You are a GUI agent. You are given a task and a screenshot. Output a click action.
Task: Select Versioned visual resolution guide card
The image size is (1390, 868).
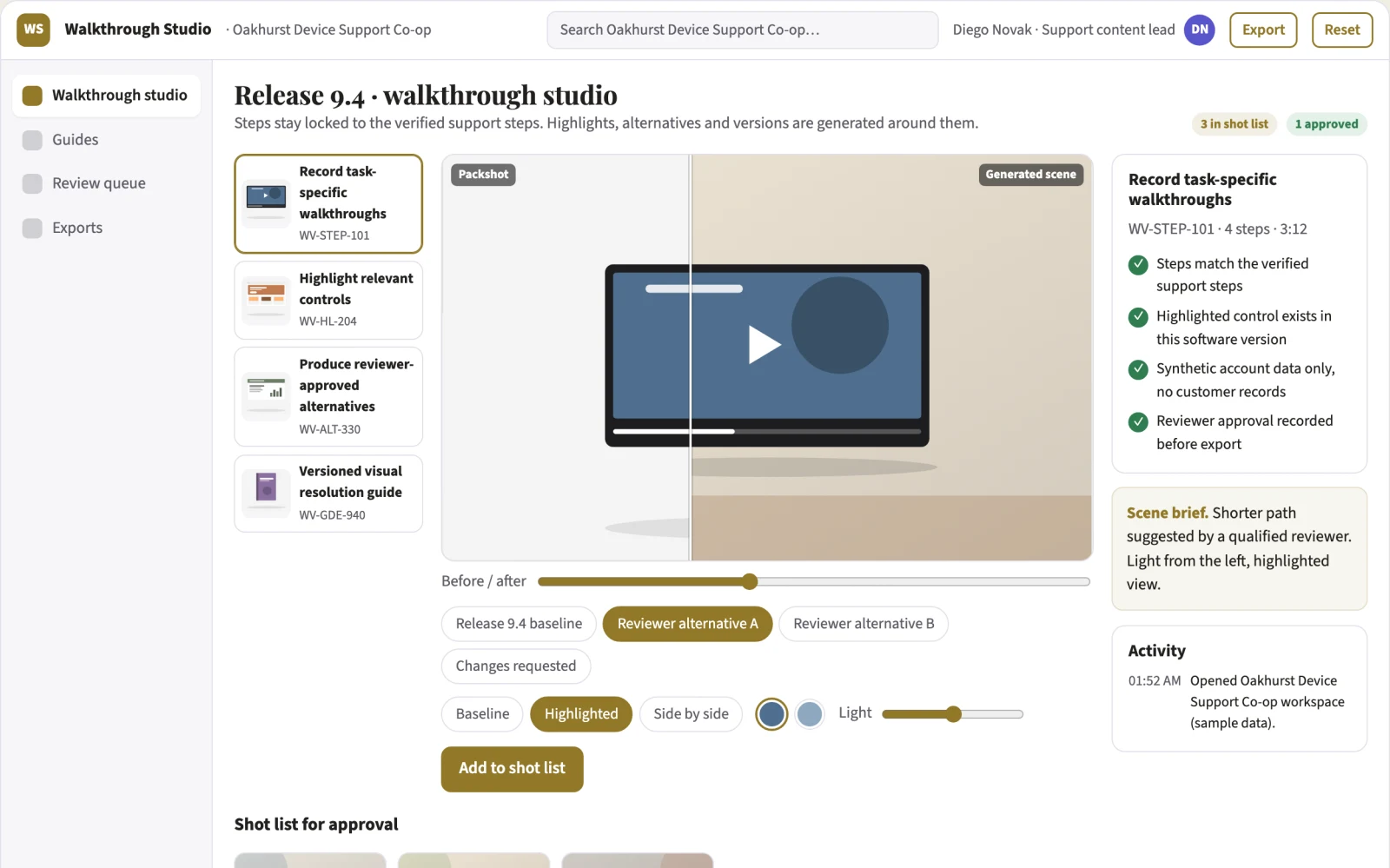(x=328, y=493)
